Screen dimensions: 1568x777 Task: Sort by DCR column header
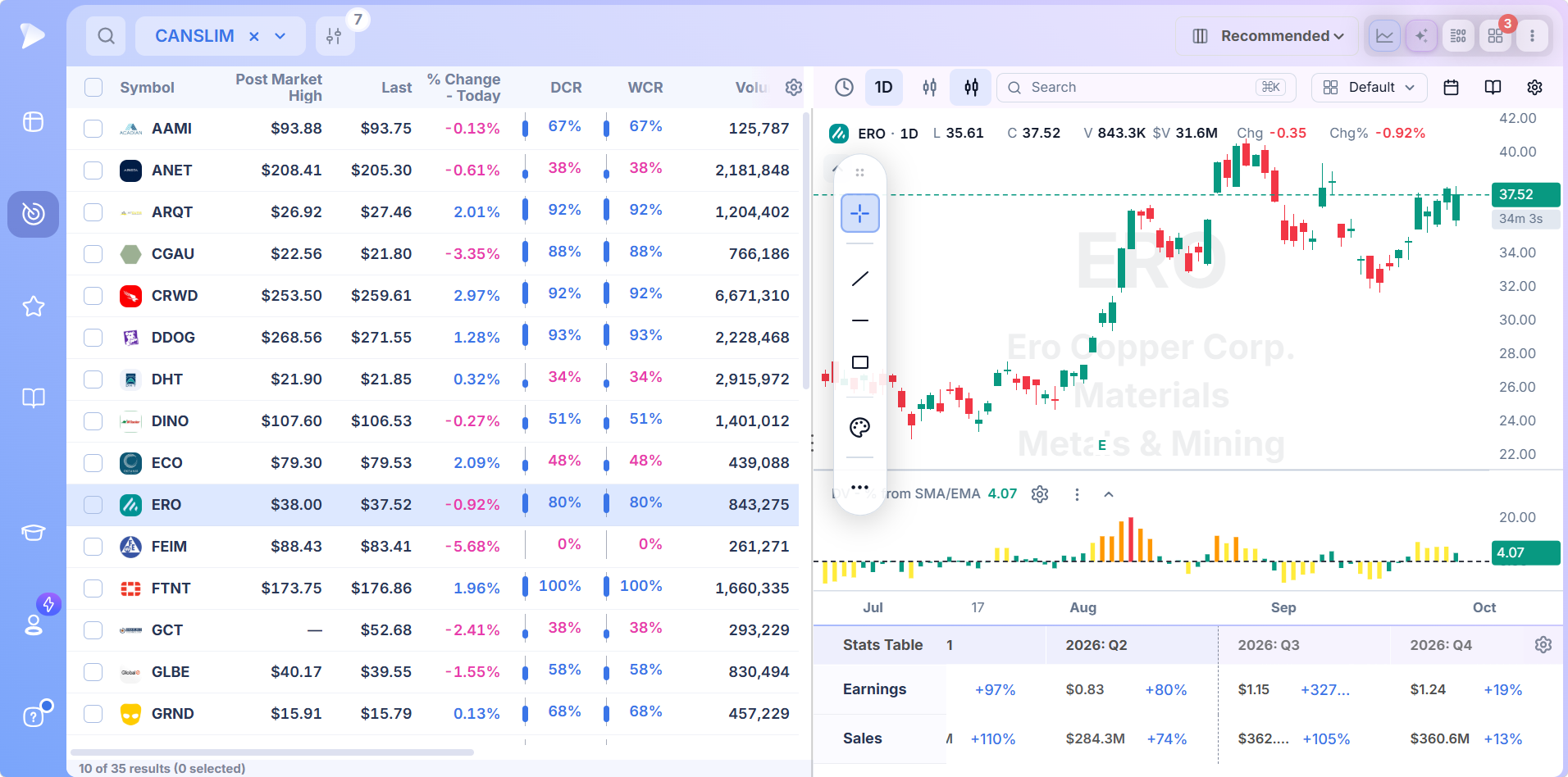click(x=566, y=88)
